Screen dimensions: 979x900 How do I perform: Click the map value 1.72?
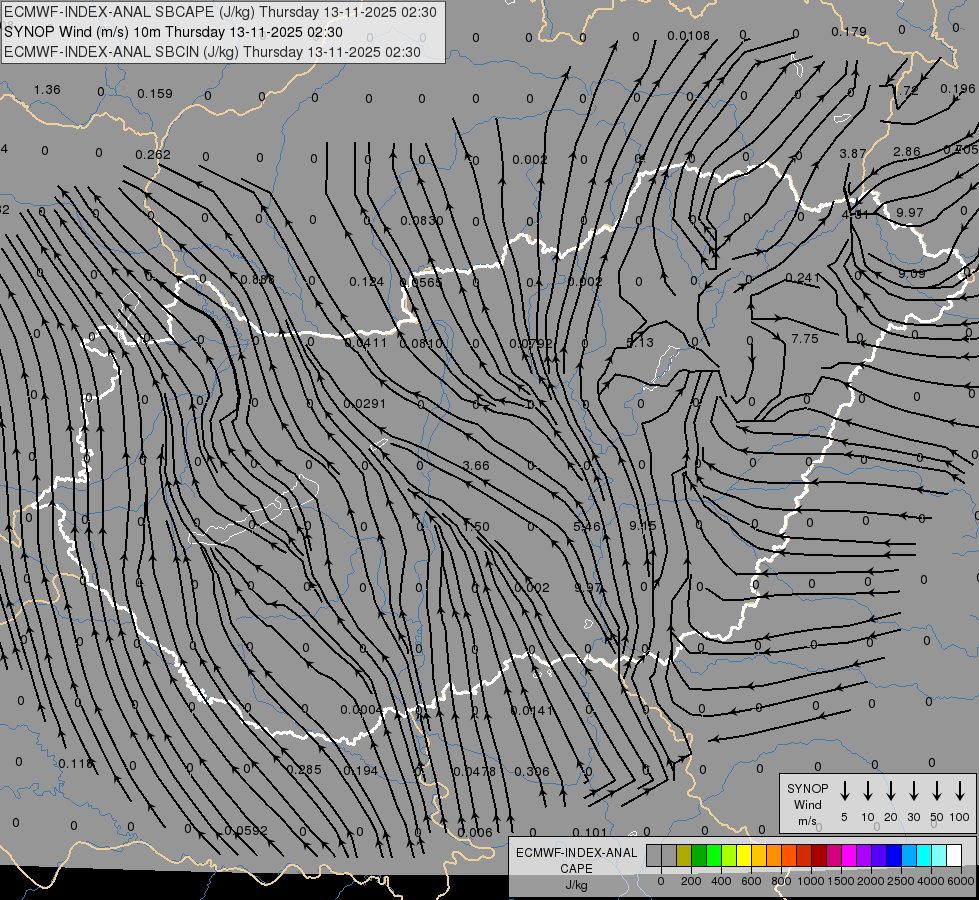point(907,90)
